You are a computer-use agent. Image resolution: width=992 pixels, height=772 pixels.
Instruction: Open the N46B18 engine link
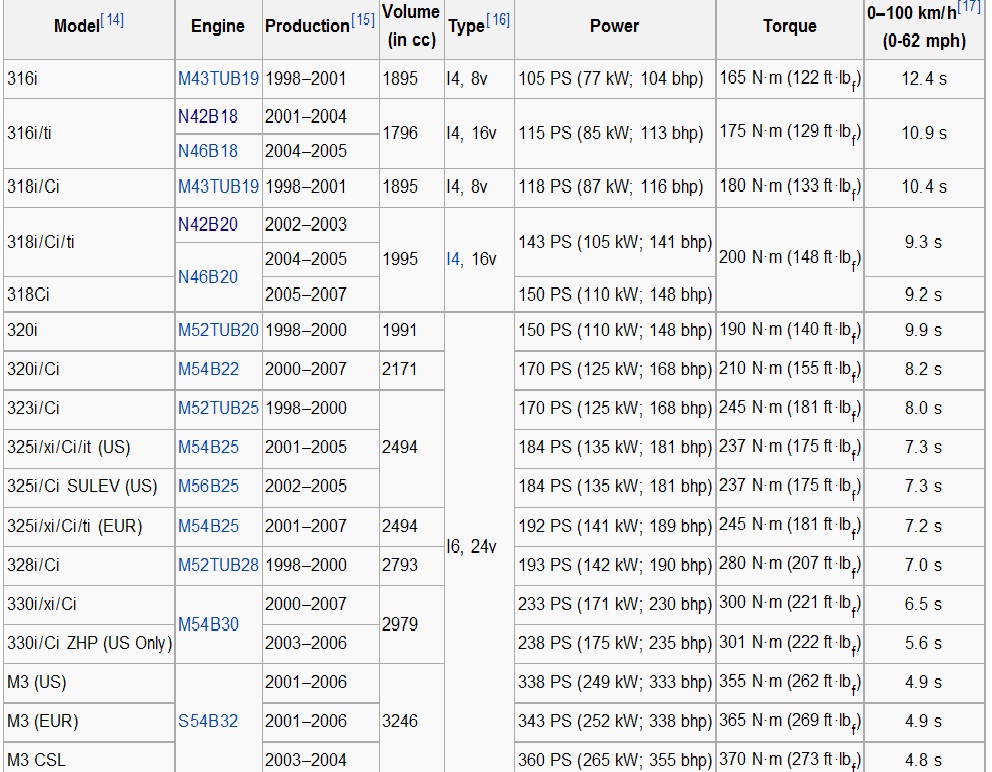coord(208,151)
